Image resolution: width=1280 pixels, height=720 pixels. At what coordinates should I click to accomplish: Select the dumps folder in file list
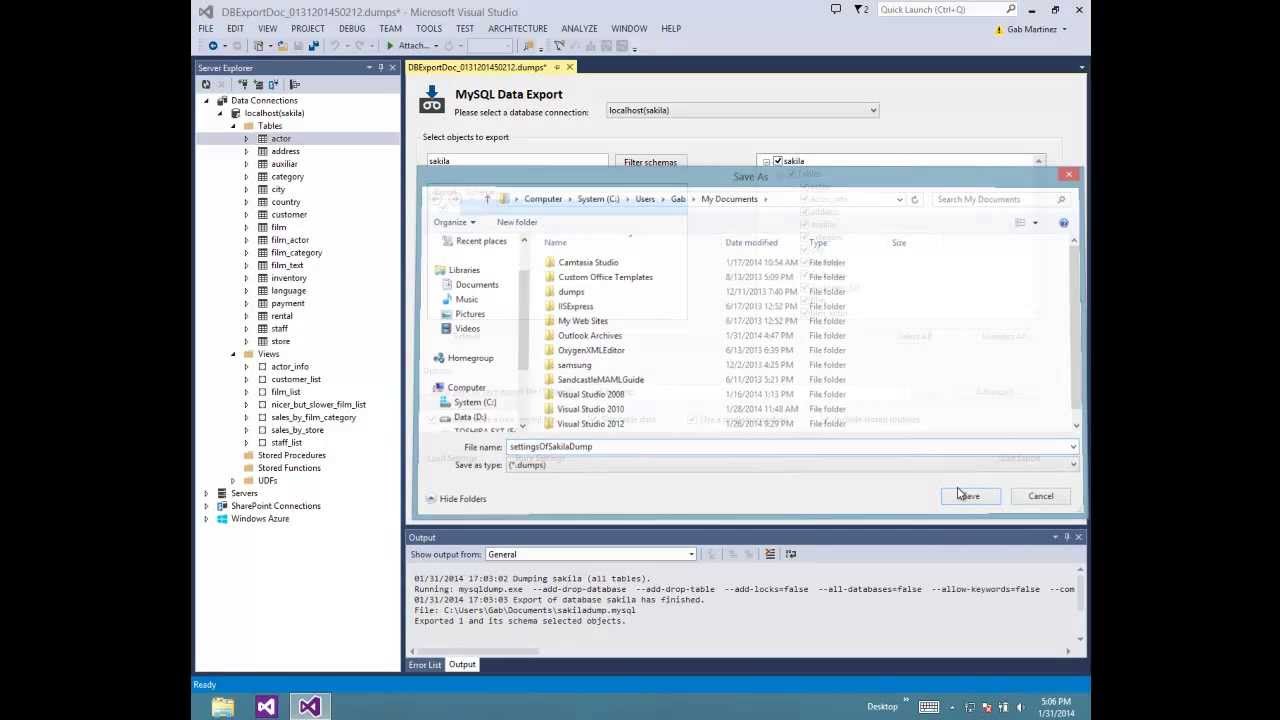(x=571, y=292)
